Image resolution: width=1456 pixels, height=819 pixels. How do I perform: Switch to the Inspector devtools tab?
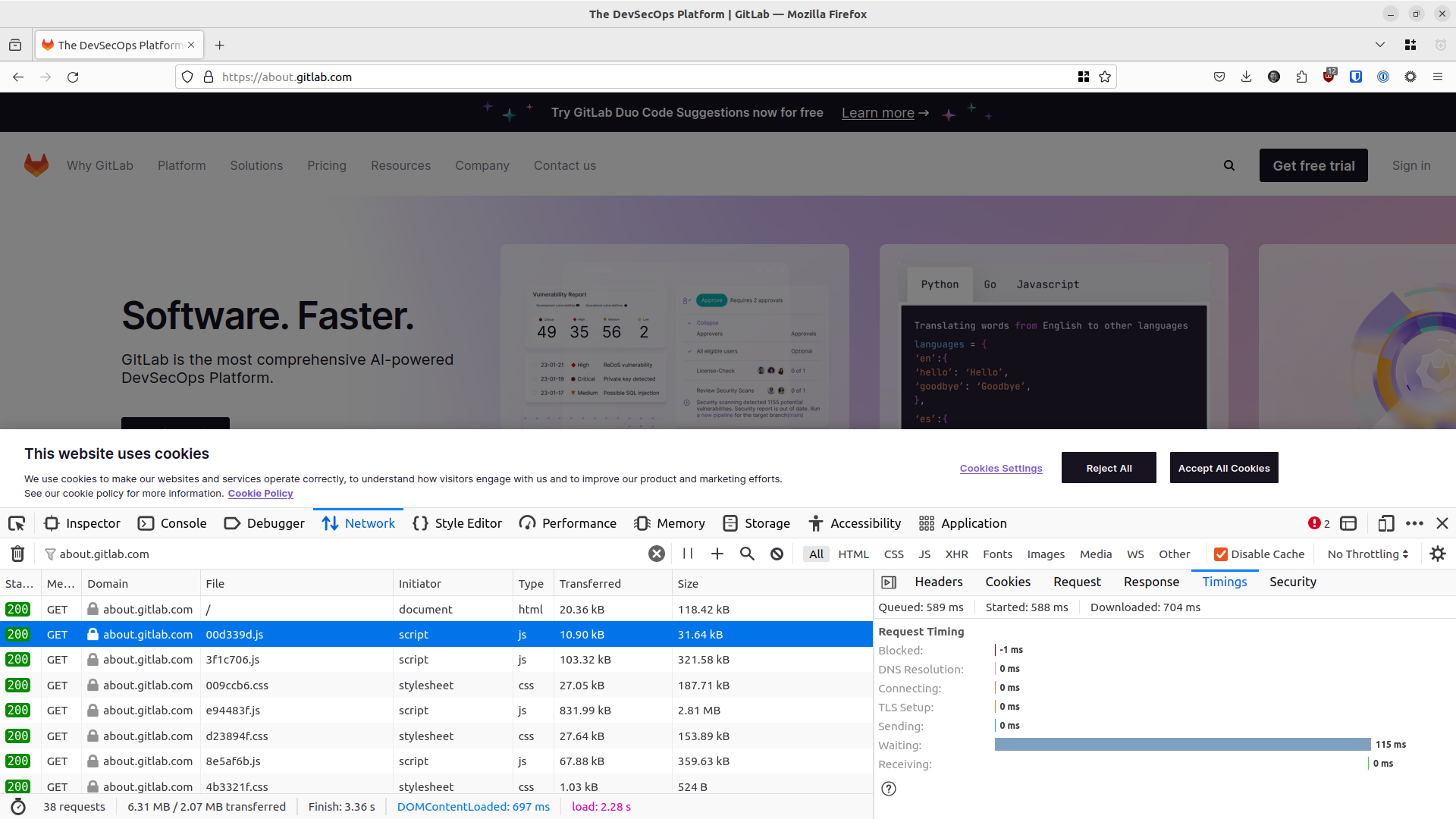tap(83, 523)
